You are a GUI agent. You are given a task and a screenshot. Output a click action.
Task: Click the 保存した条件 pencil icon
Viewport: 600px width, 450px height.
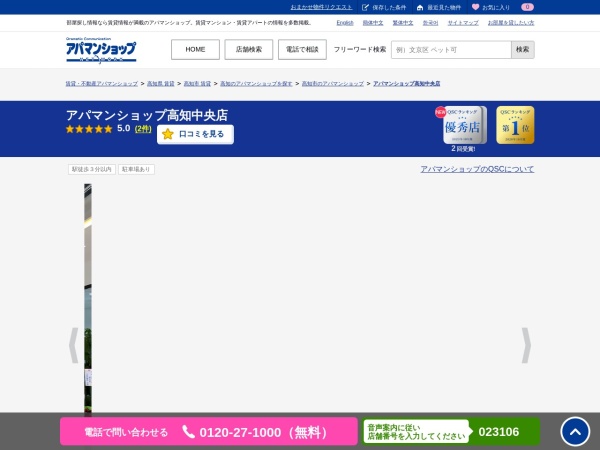(365, 7)
